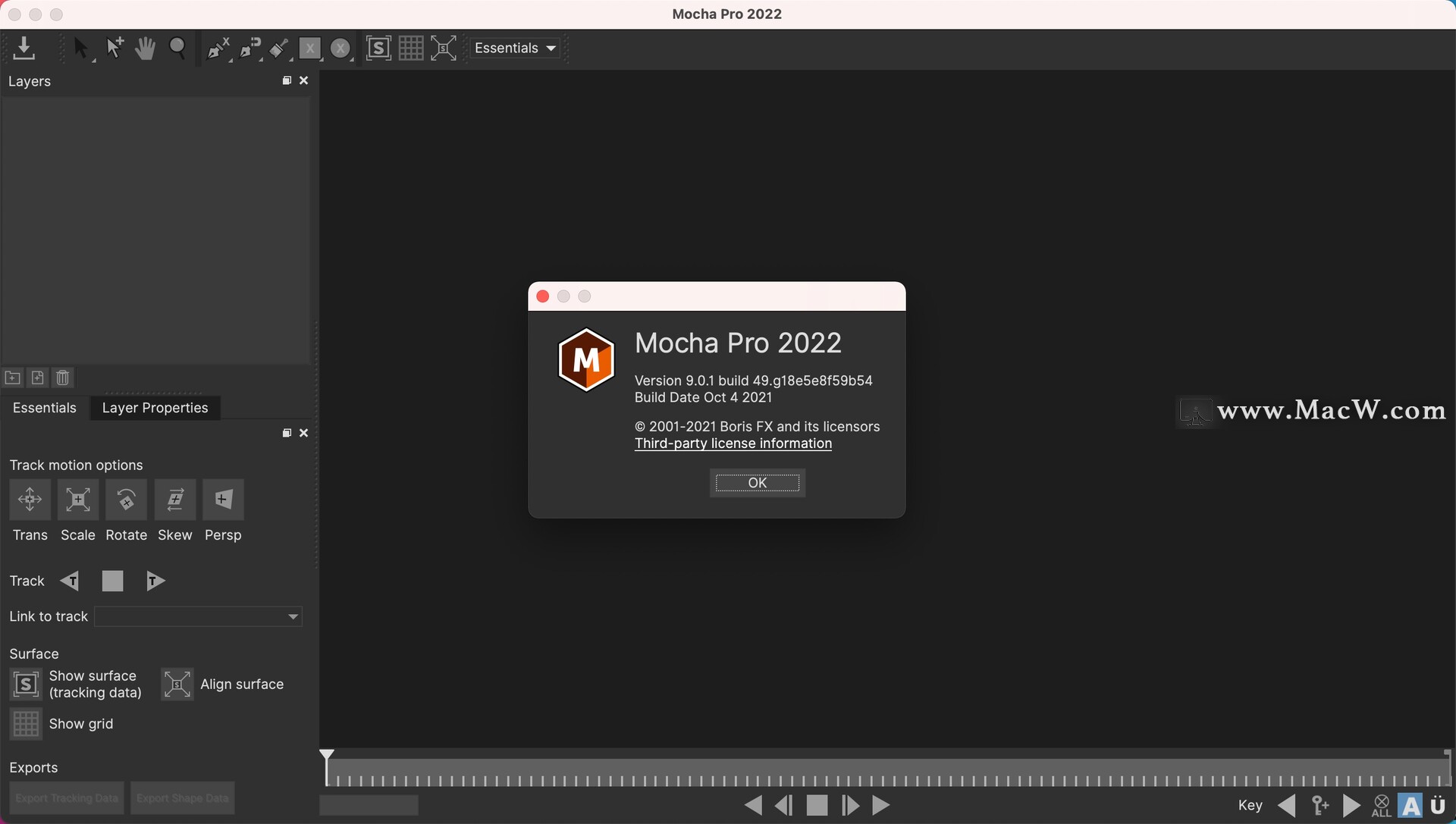
Task: Click the trash icon to delete layer
Action: tap(63, 378)
